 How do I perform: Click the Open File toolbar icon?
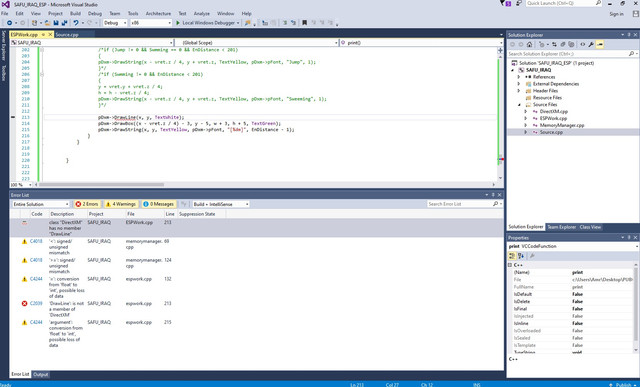click(x=47, y=23)
